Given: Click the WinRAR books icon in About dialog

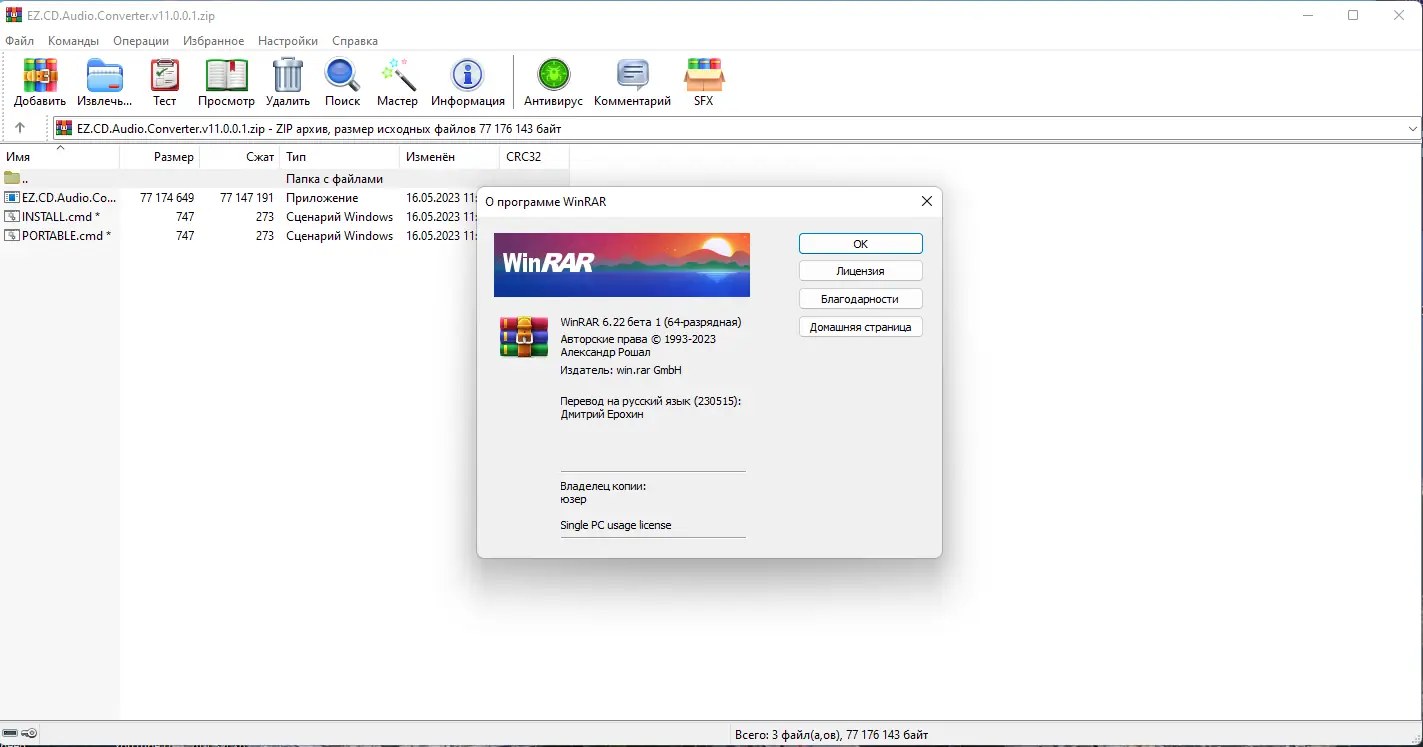Looking at the screenshot, I should pyautogui.click(x=524, y=337).
